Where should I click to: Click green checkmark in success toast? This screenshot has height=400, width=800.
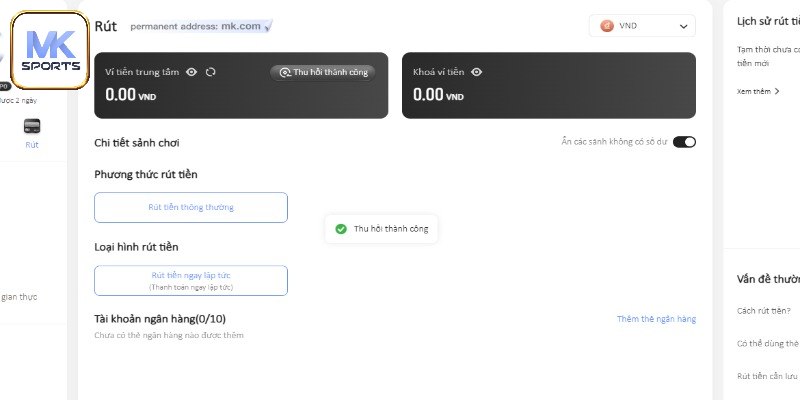341,229
